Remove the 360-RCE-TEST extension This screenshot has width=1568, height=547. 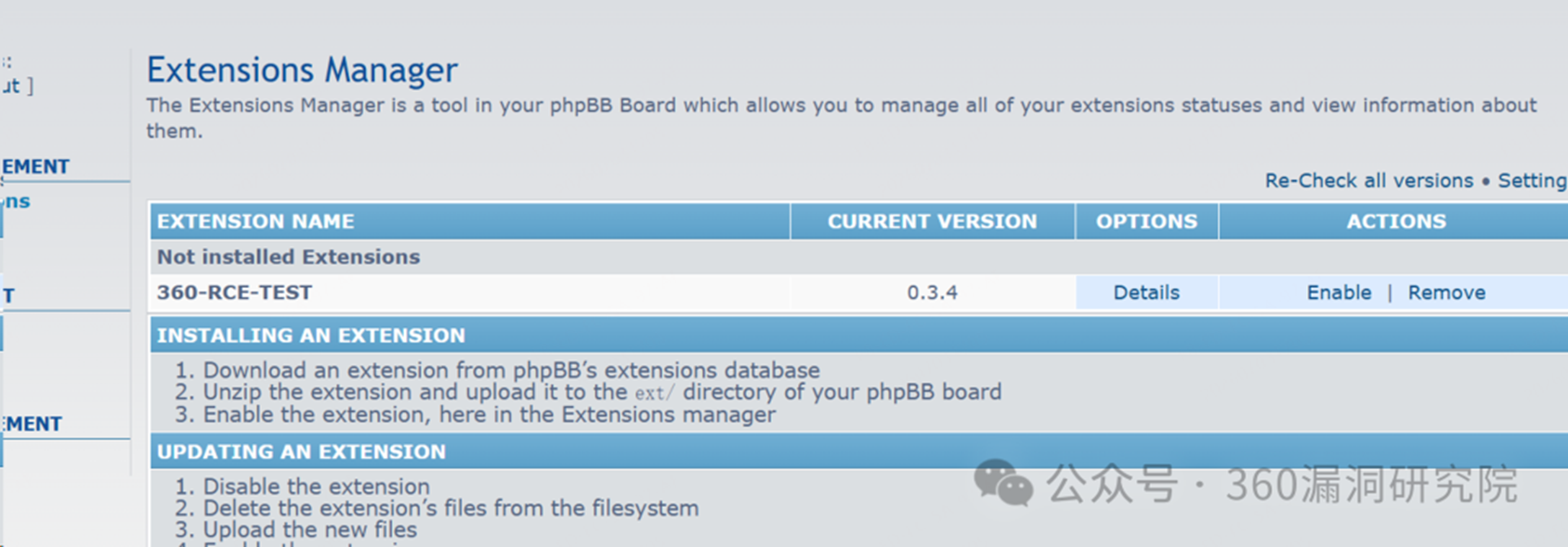[1446, 293]
